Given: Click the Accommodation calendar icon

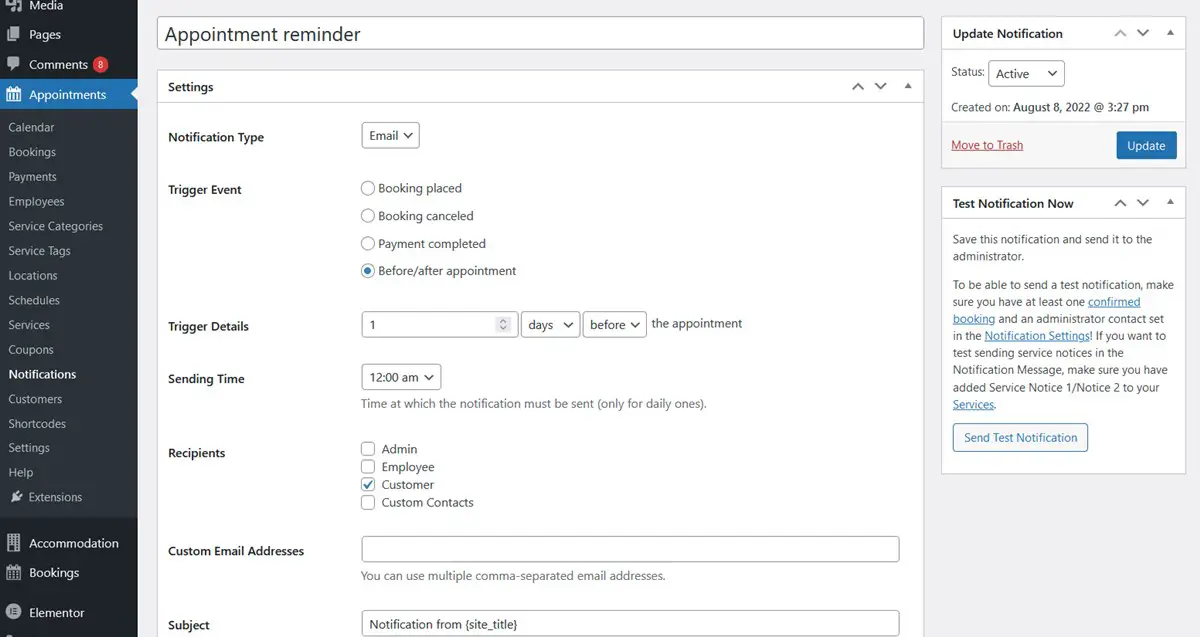Looking at the screenshot, I should click(13, 543).
